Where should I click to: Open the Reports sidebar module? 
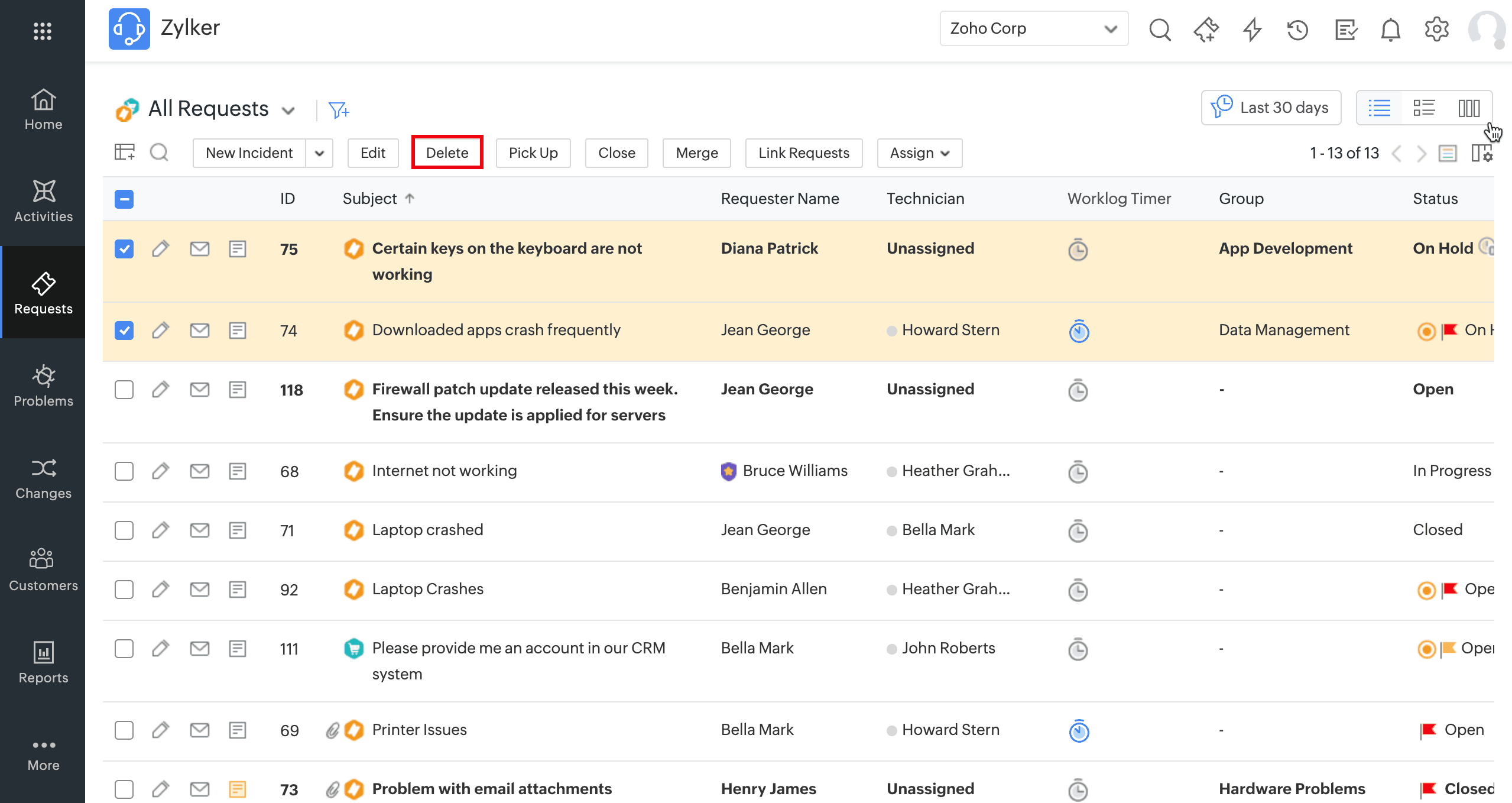coord(43,663)
